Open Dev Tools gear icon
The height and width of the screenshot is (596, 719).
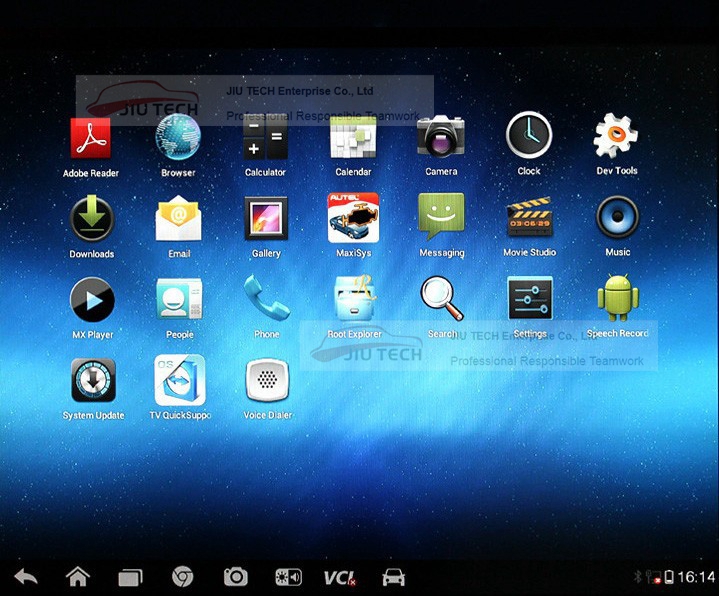[x=616, y=136]
